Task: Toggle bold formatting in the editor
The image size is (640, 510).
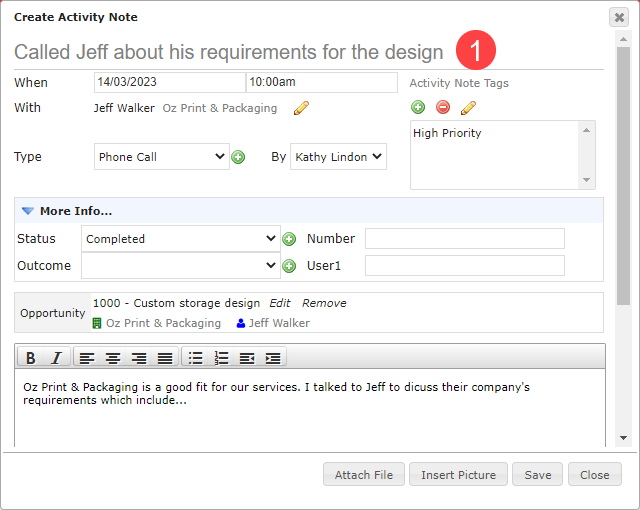Action: [31, 358]
